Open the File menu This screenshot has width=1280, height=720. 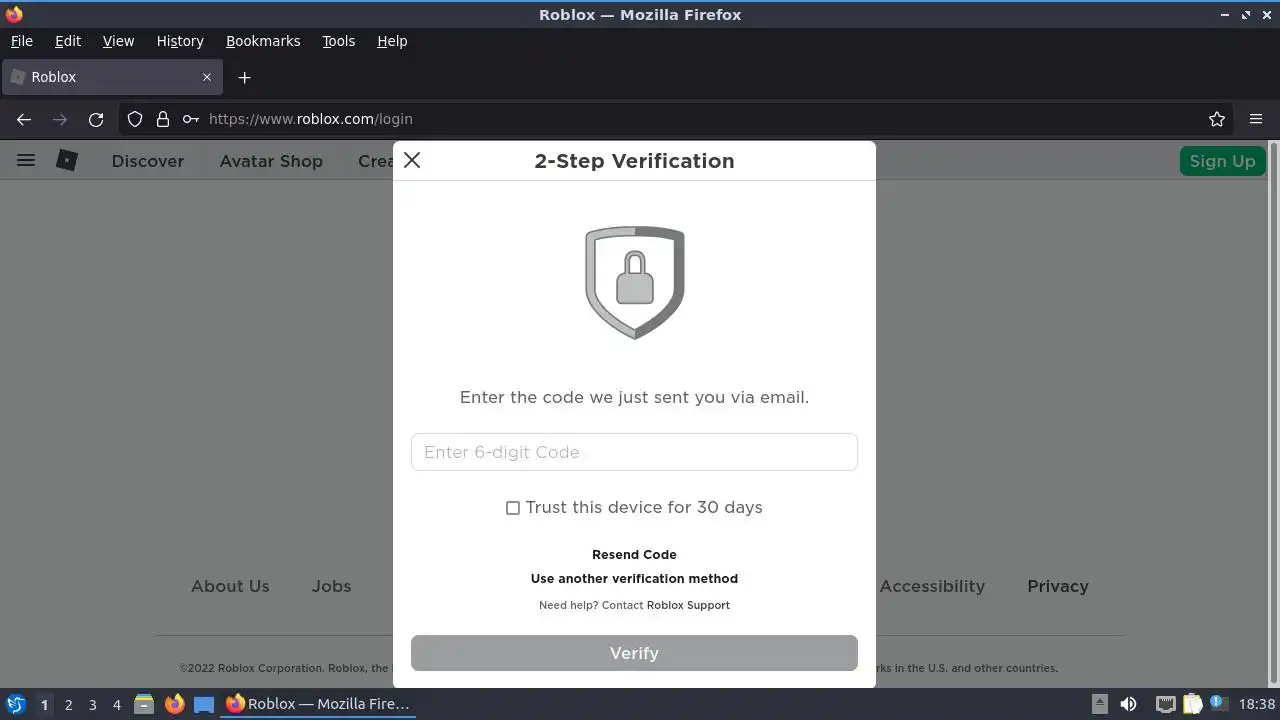point(21,41)
